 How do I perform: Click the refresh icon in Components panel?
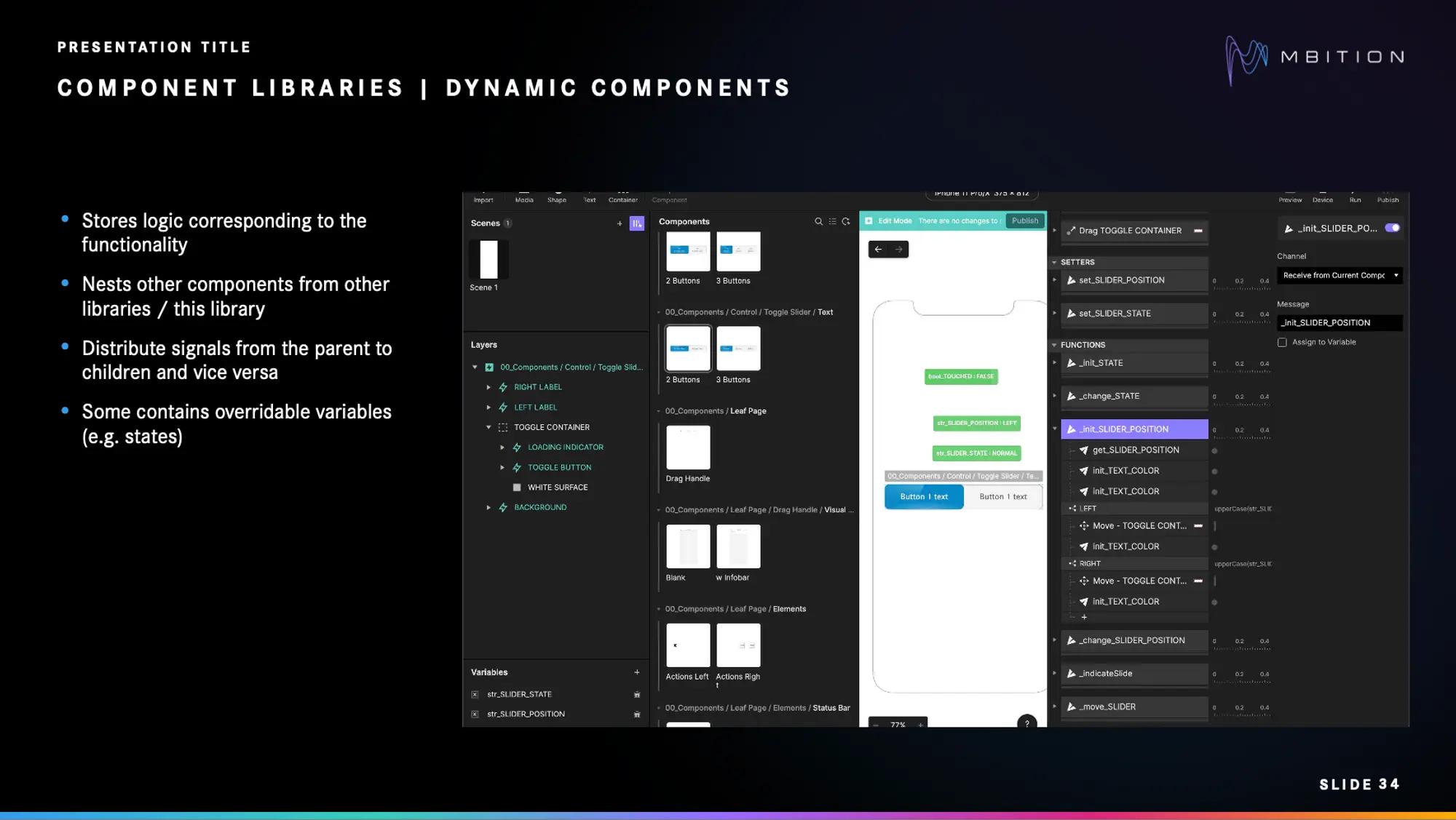847,221
